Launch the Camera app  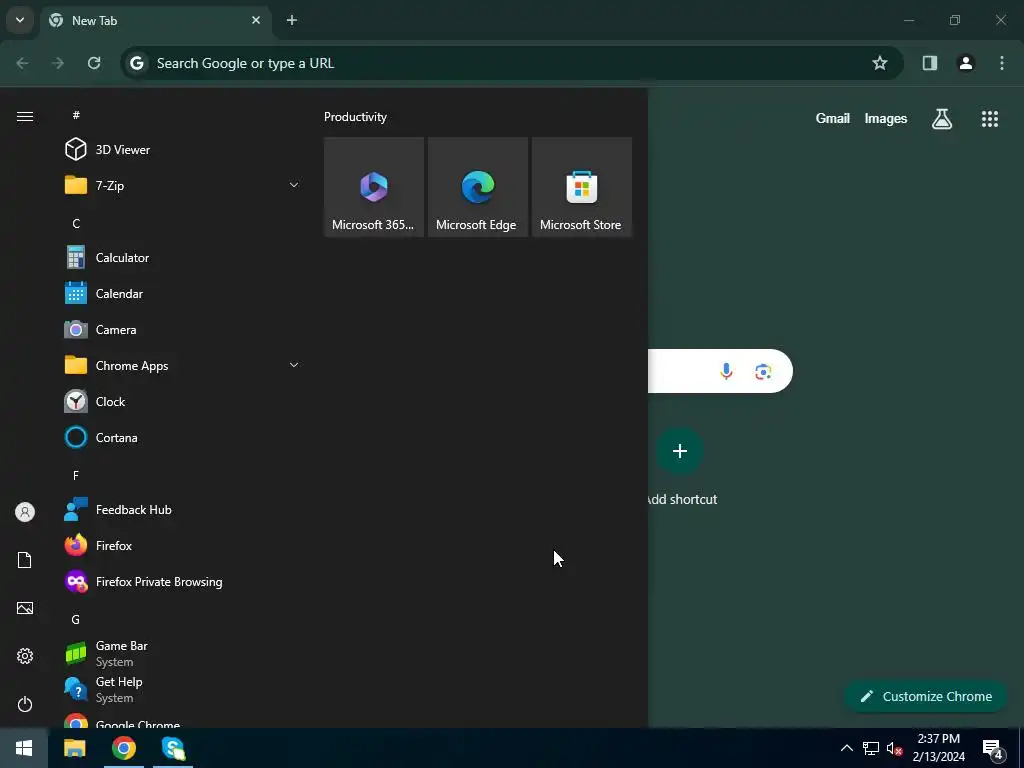[x=183, y=330]
